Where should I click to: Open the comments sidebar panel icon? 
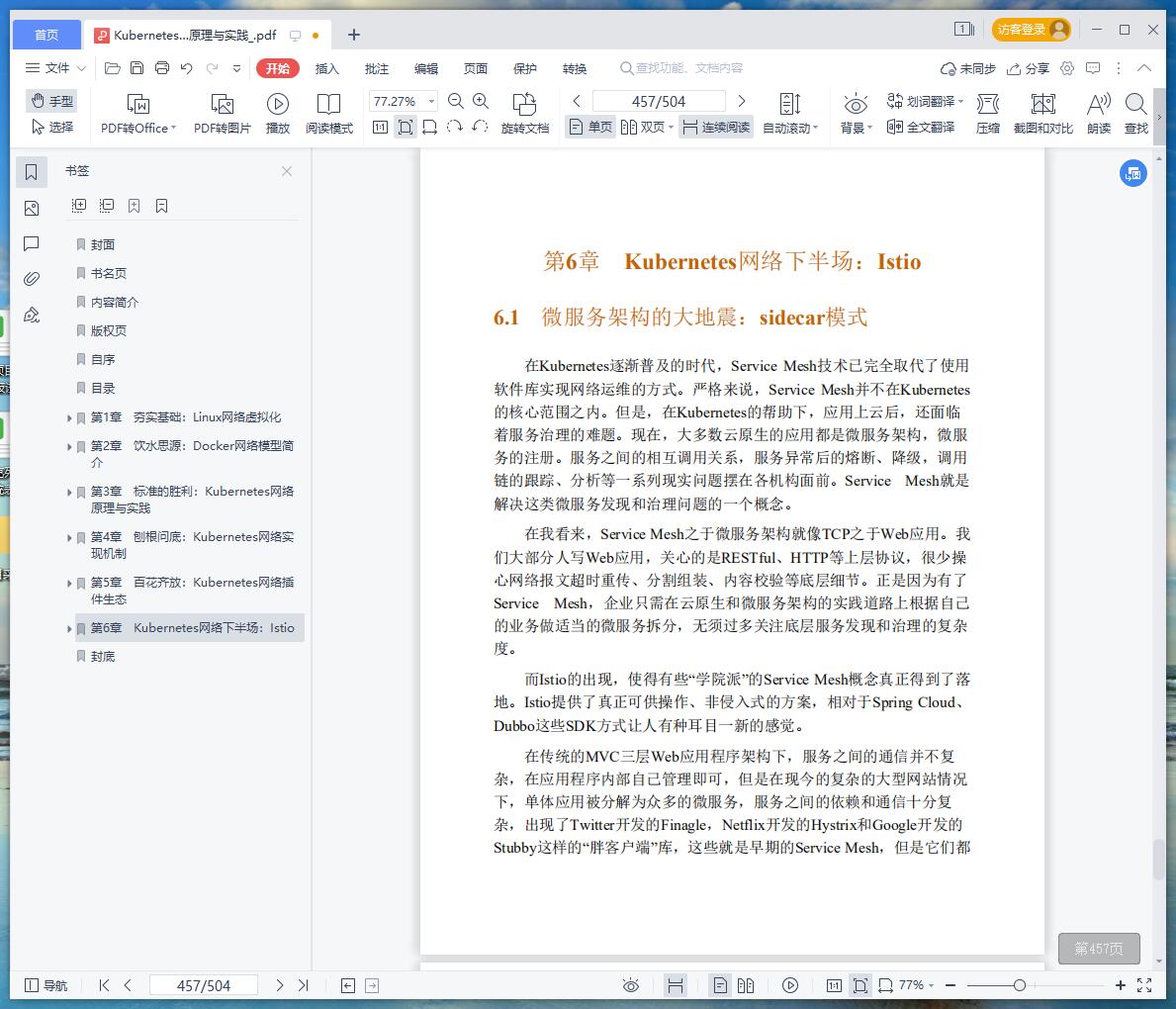(32, 243)
